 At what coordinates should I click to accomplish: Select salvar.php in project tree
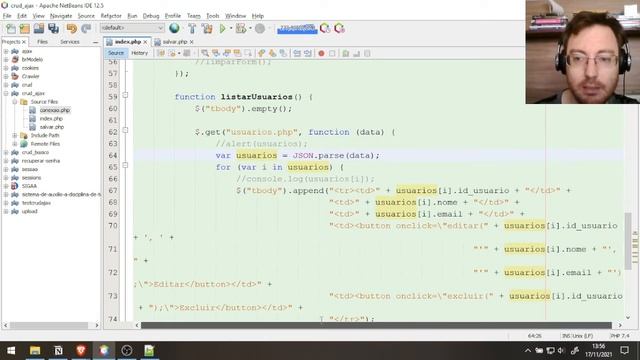[x=52, y=127]
